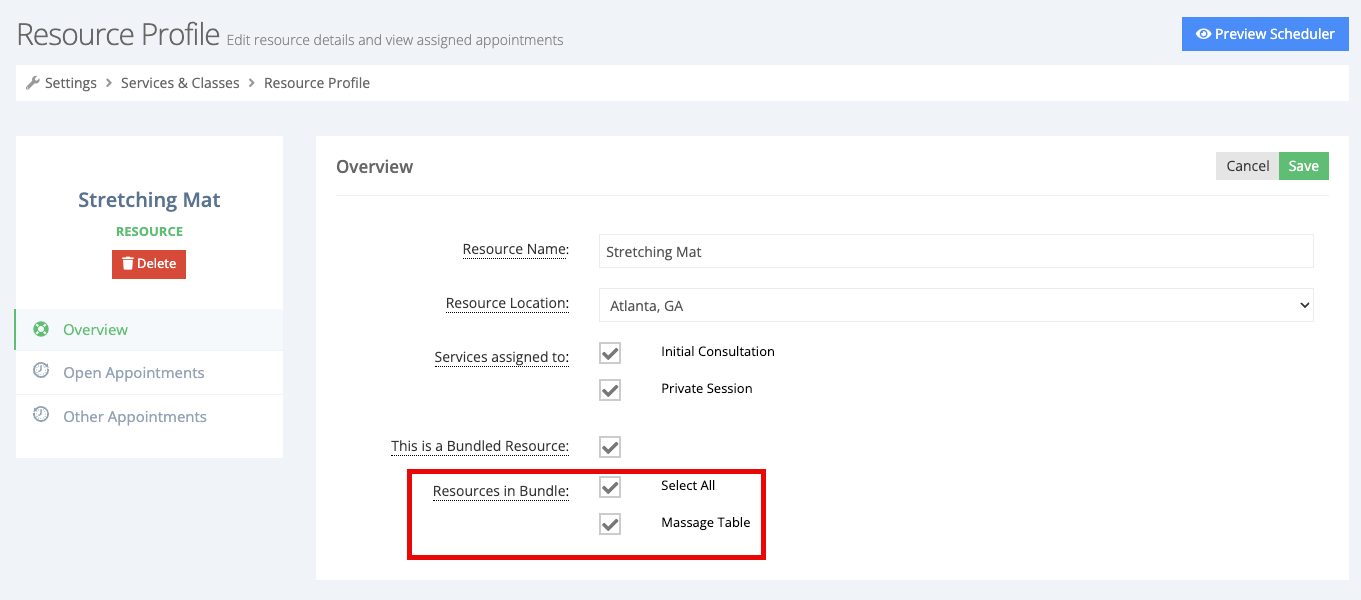
Task: Click This is a Bundled Resource label
Action: (x=480, y=446)
